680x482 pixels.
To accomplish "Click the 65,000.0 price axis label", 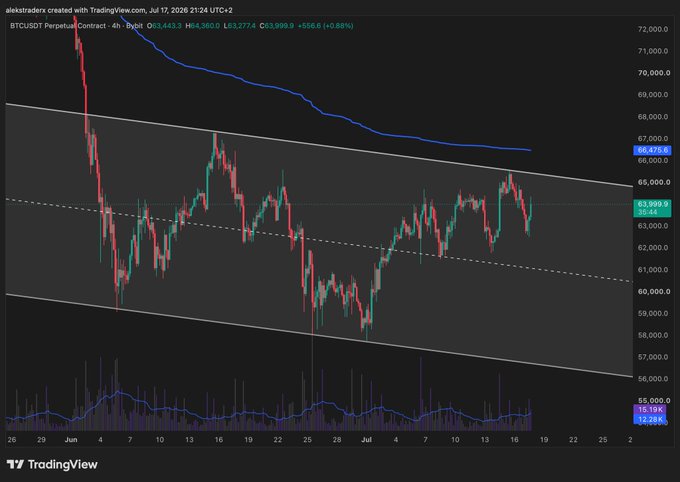I will pos(654,182).
